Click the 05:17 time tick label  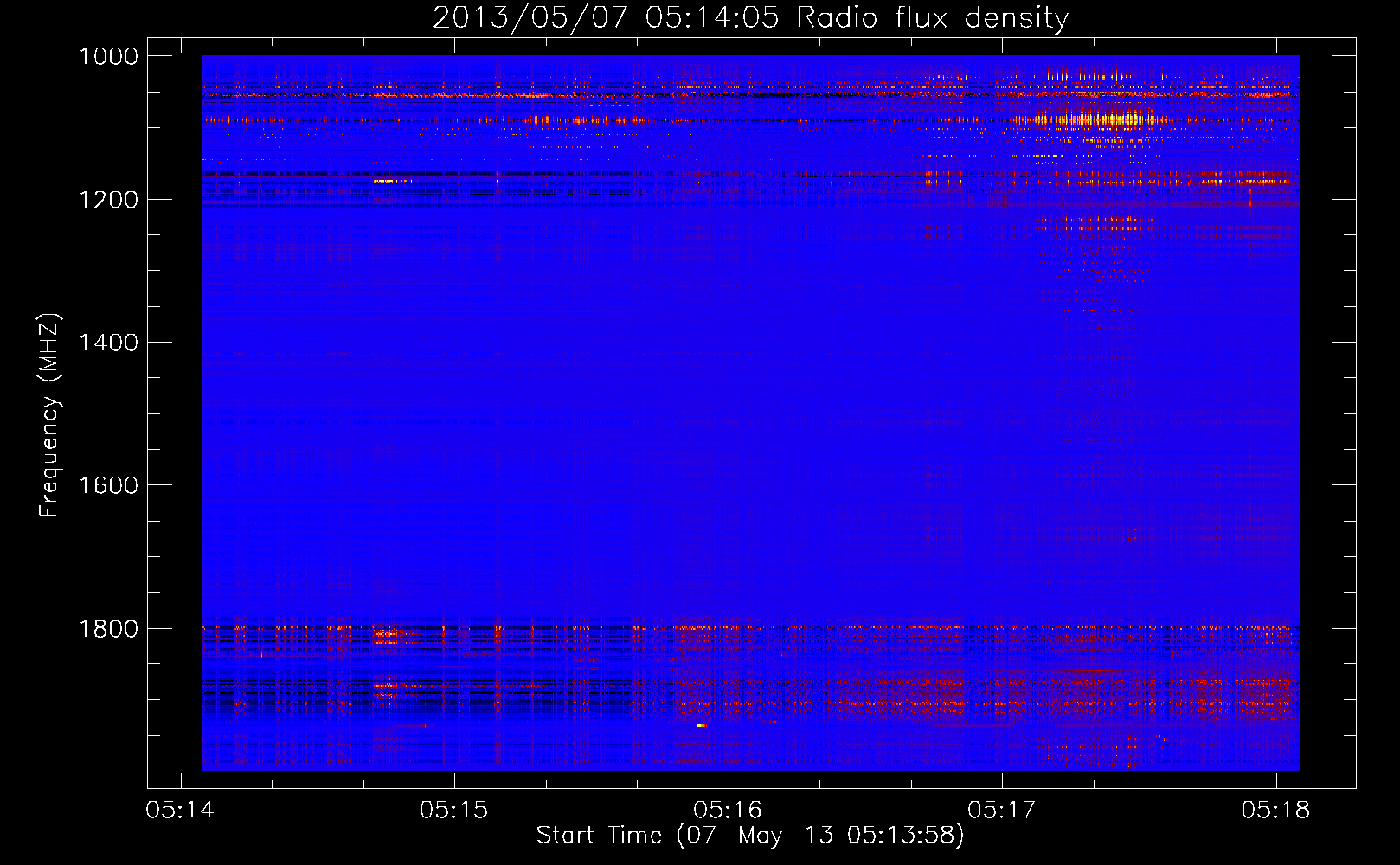tap(1002, 811)
